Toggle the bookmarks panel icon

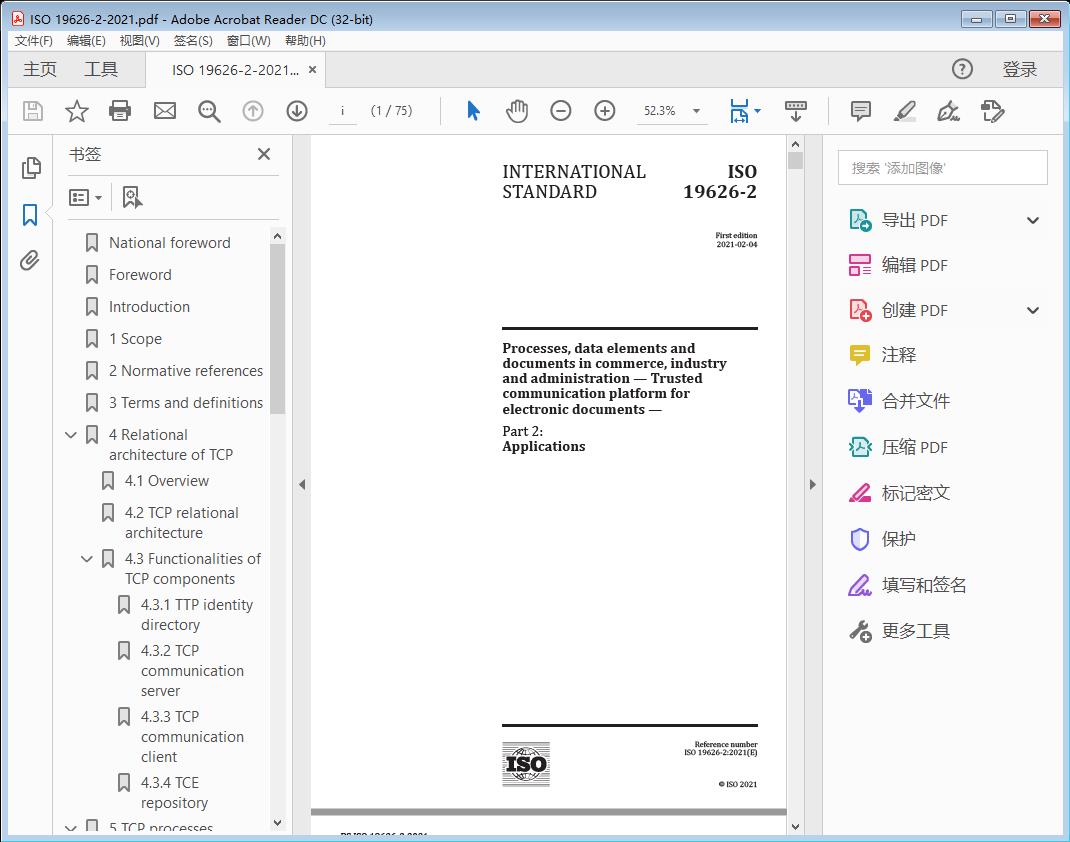(30, 214)
